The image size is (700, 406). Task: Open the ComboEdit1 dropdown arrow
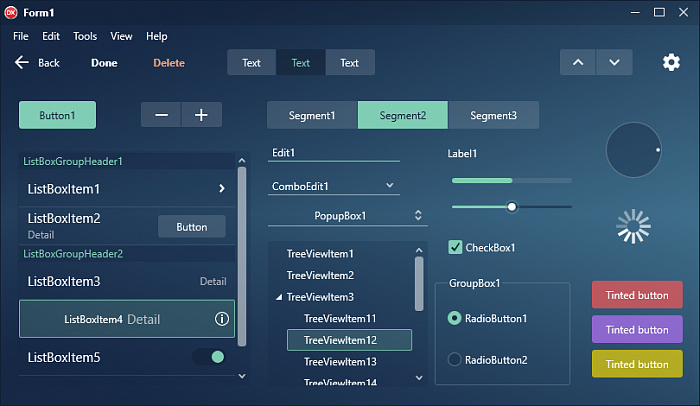[x=390, y=185]
